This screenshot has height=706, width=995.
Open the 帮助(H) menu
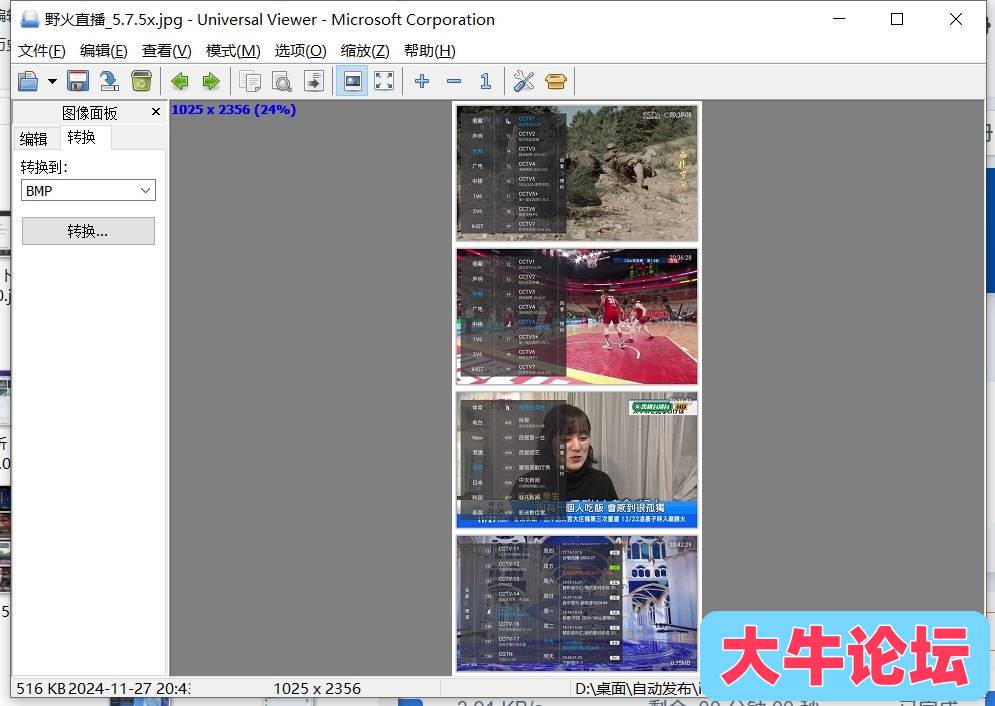(x=430, y=51)
